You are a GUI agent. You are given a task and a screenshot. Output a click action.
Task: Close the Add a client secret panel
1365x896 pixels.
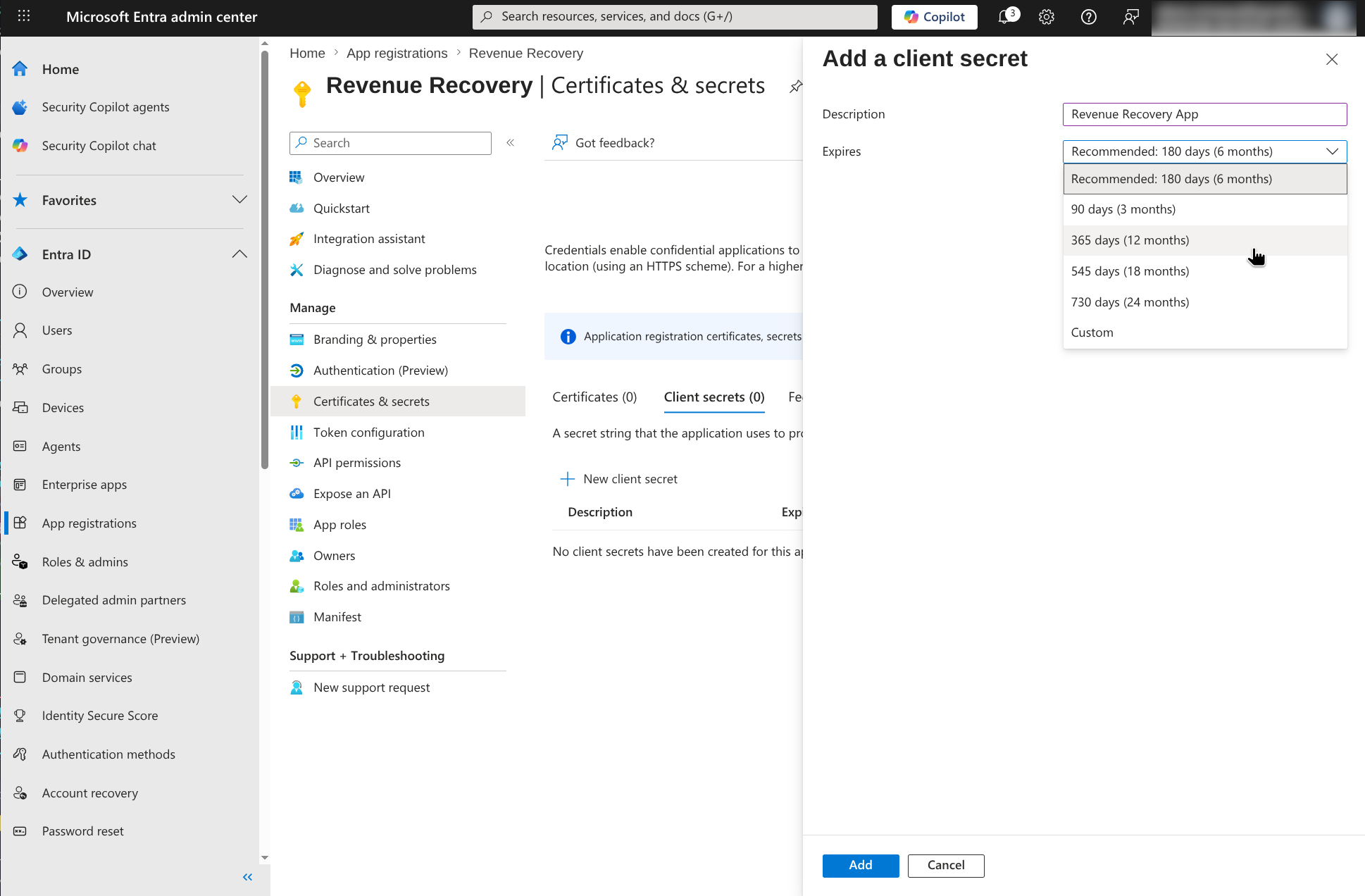click(x=1331, y=59)
